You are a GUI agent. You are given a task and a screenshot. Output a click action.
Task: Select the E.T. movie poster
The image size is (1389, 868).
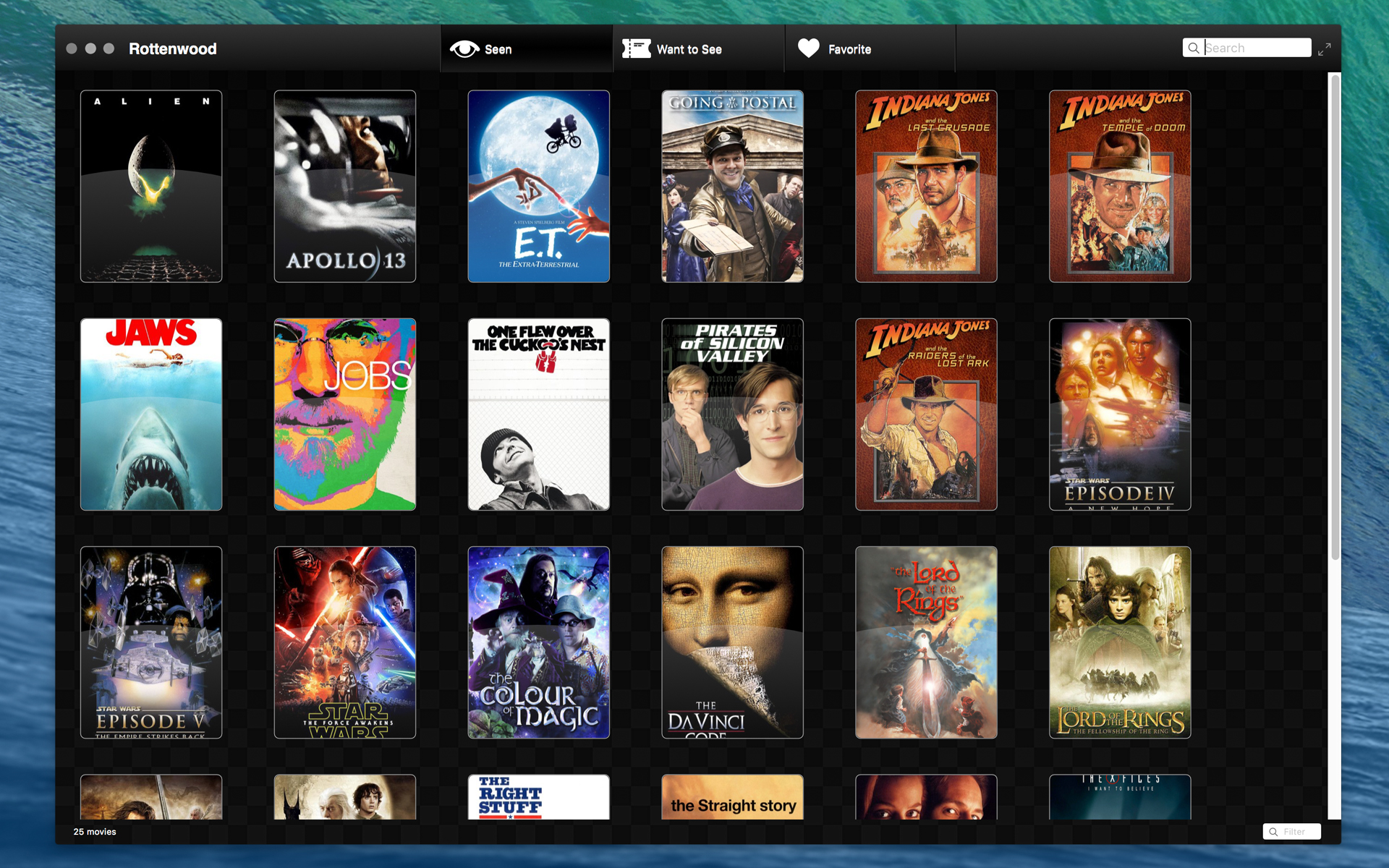pos(539,186)
